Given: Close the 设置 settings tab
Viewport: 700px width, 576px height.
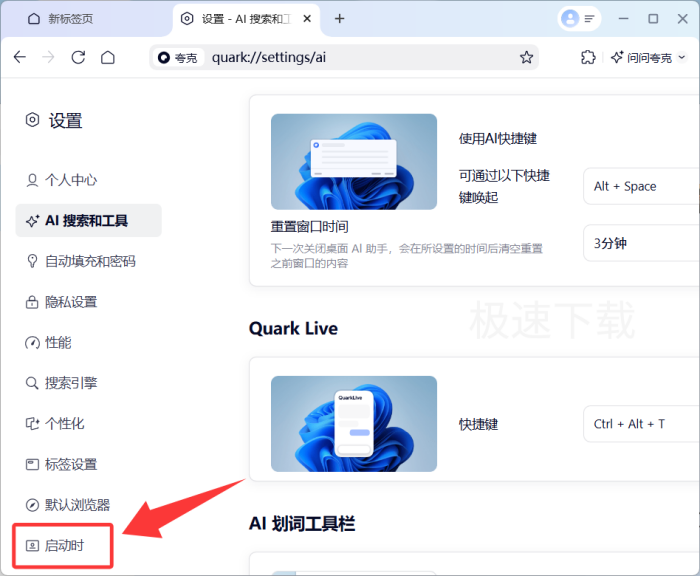Looking at the screenshot, I should coord(308,19).
